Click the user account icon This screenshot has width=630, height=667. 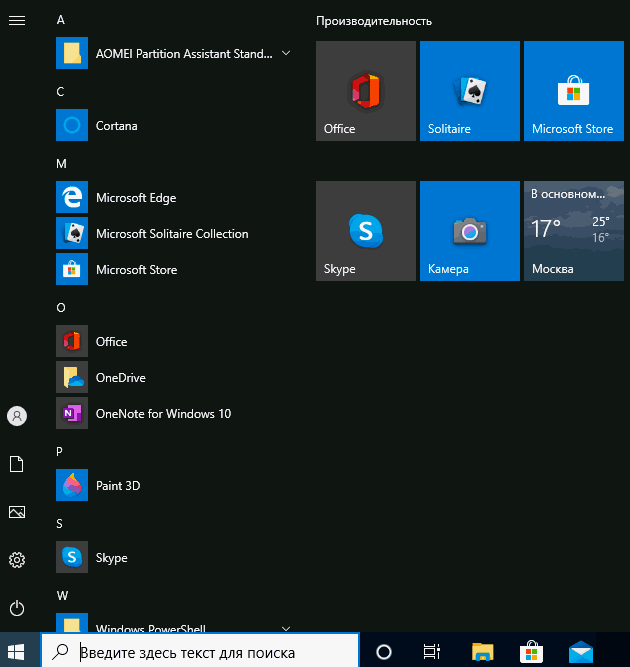coord(17,416)
